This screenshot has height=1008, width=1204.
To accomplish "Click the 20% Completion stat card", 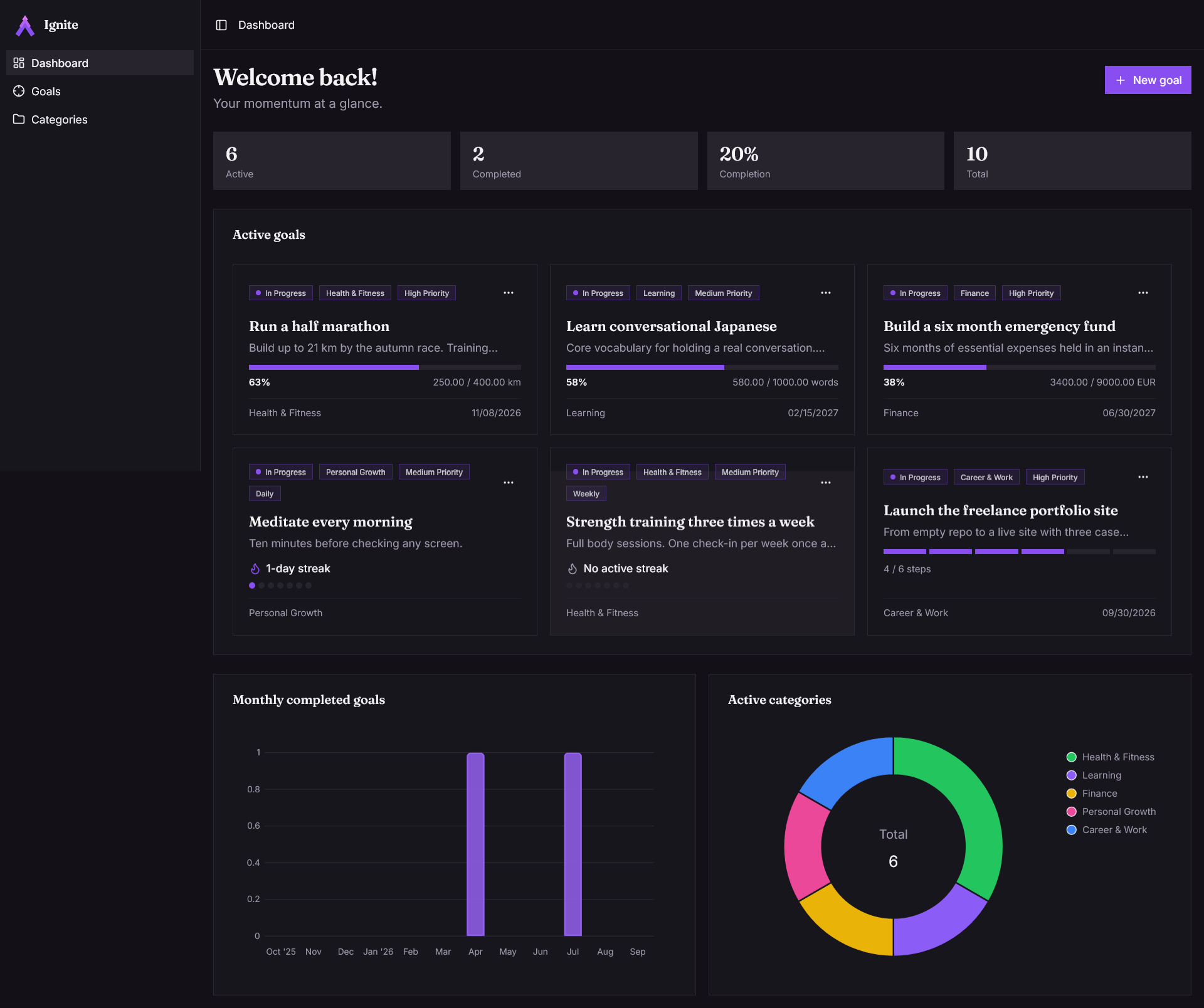I will pyautogui.click(x=825, y=160).
